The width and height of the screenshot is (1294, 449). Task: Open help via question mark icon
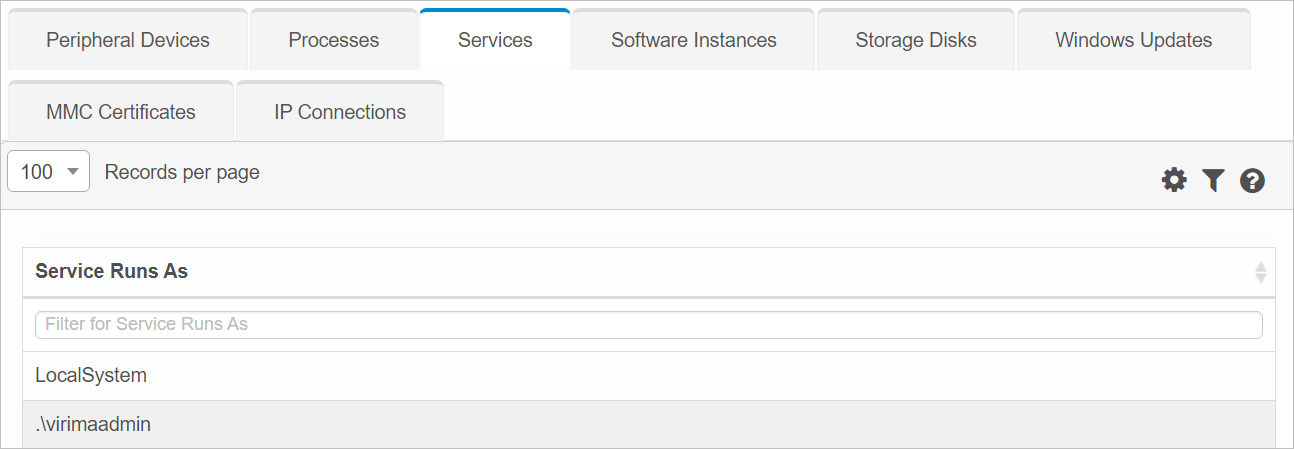coord(1252,180)
